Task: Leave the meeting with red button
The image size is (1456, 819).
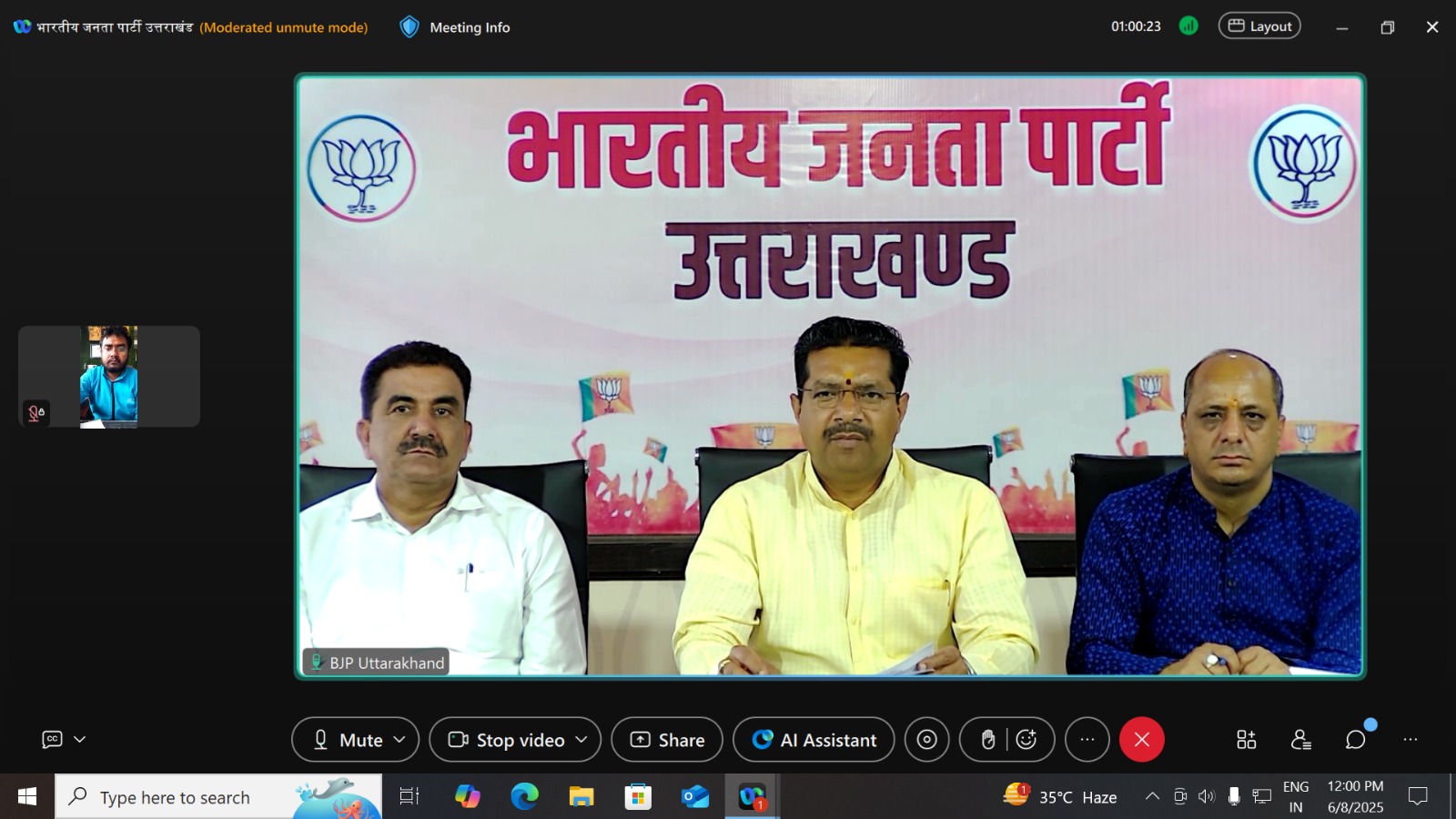Action: pos(1142,740)
